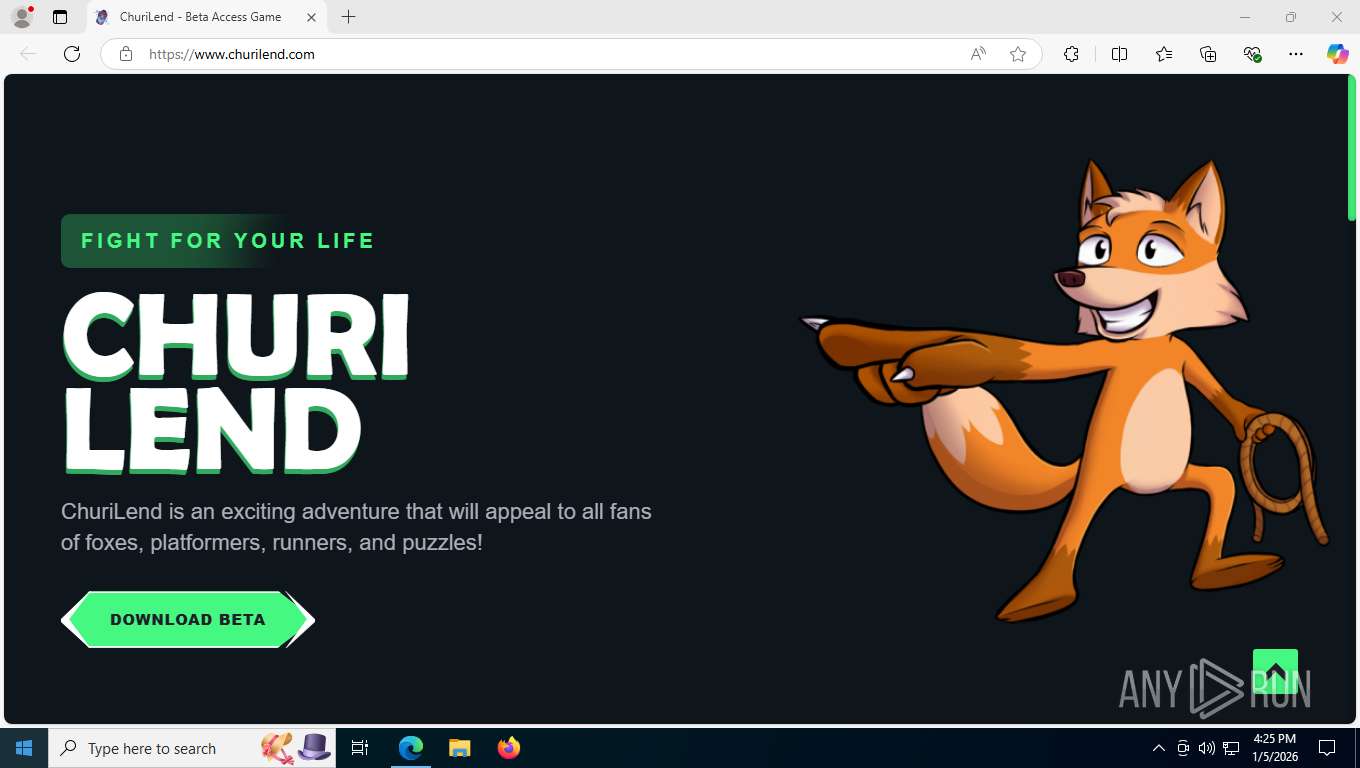Open Browser essentials heart icon
The height and width of the screenshot is (768, 1360).
click(1252, 54)
